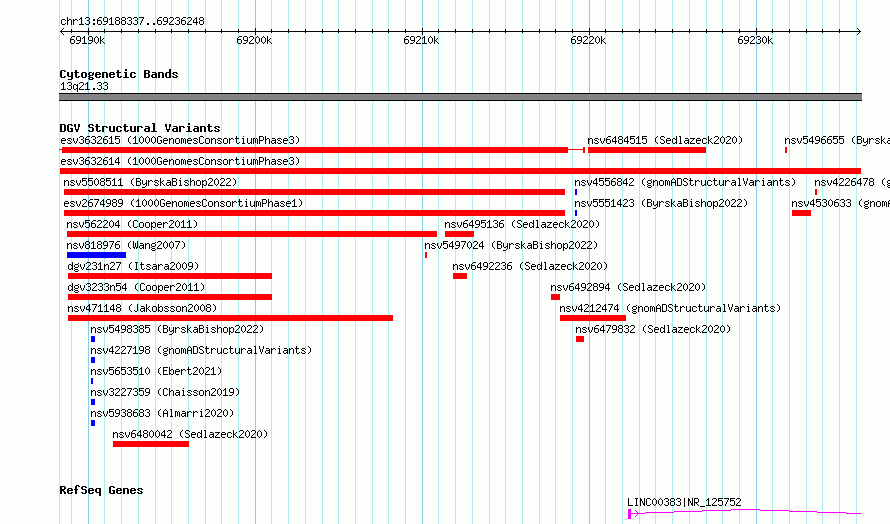Click the grey 13q21.33 cytoband bar
Screen dimensions: 890x524
tap(460, 97)
